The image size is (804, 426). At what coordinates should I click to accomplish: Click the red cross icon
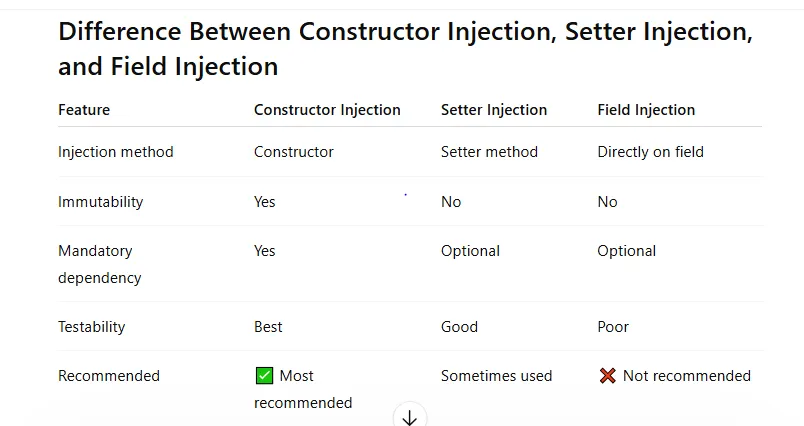(x=608, y=376)
